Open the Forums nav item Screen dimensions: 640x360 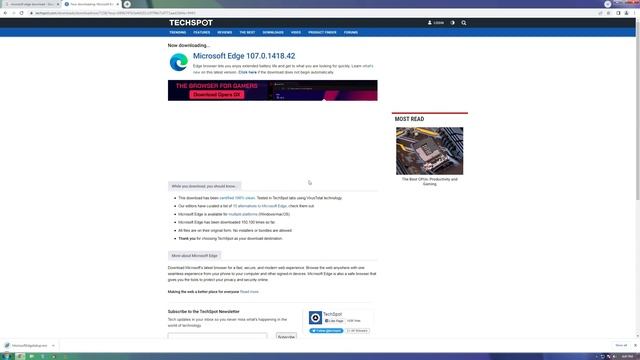[351, 32]
